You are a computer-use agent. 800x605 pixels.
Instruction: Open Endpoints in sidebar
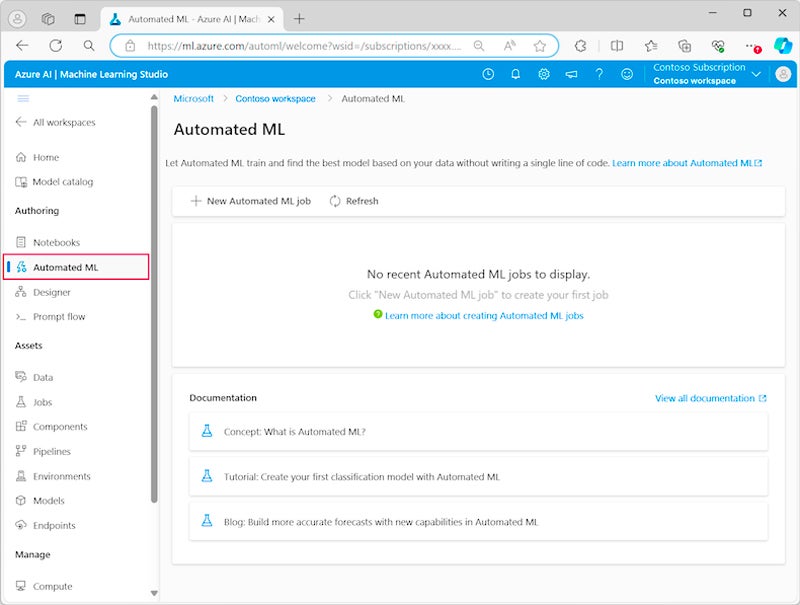click(45, 525)
